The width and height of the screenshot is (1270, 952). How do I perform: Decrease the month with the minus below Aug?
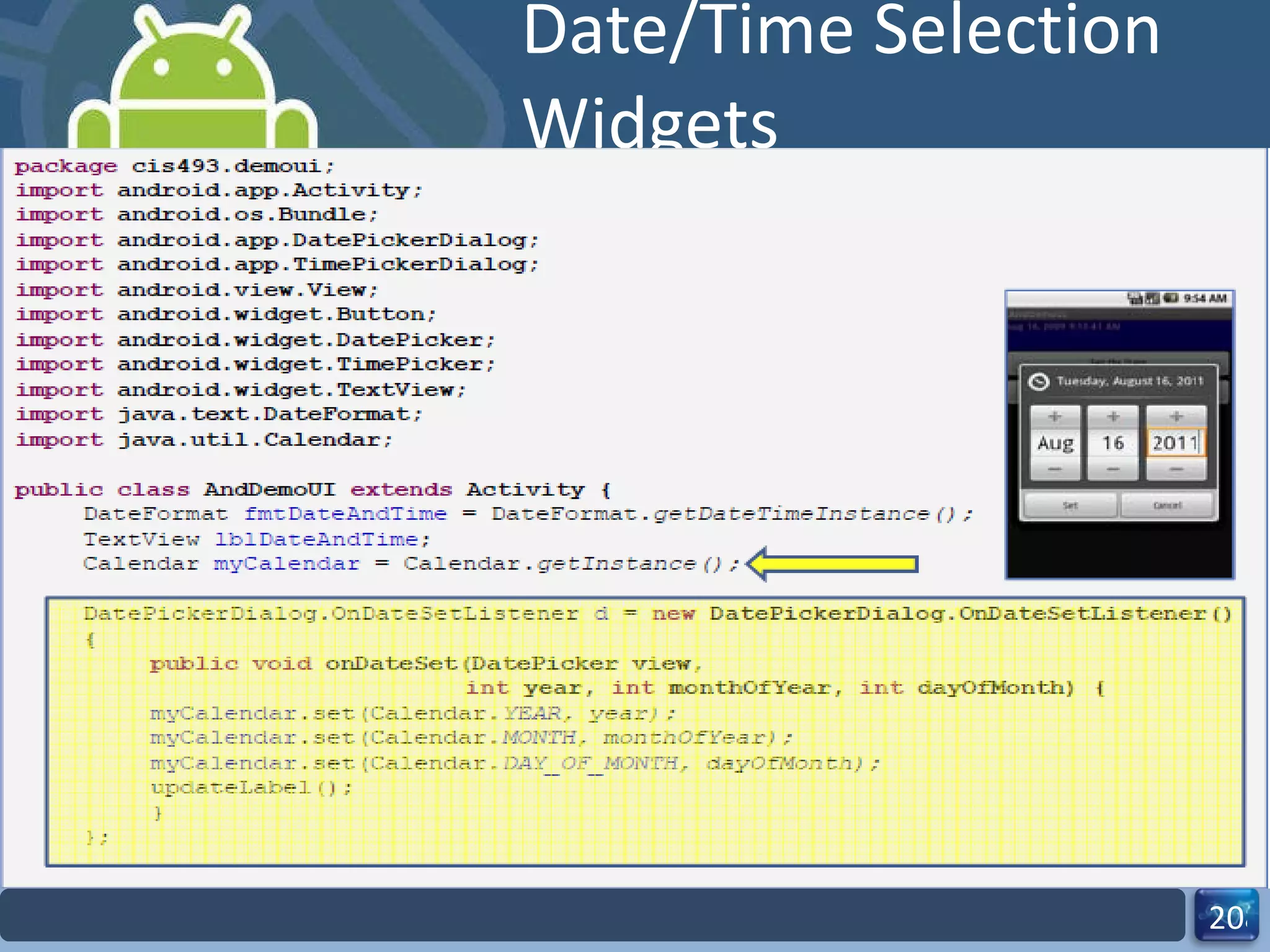tap(1055, 469)
